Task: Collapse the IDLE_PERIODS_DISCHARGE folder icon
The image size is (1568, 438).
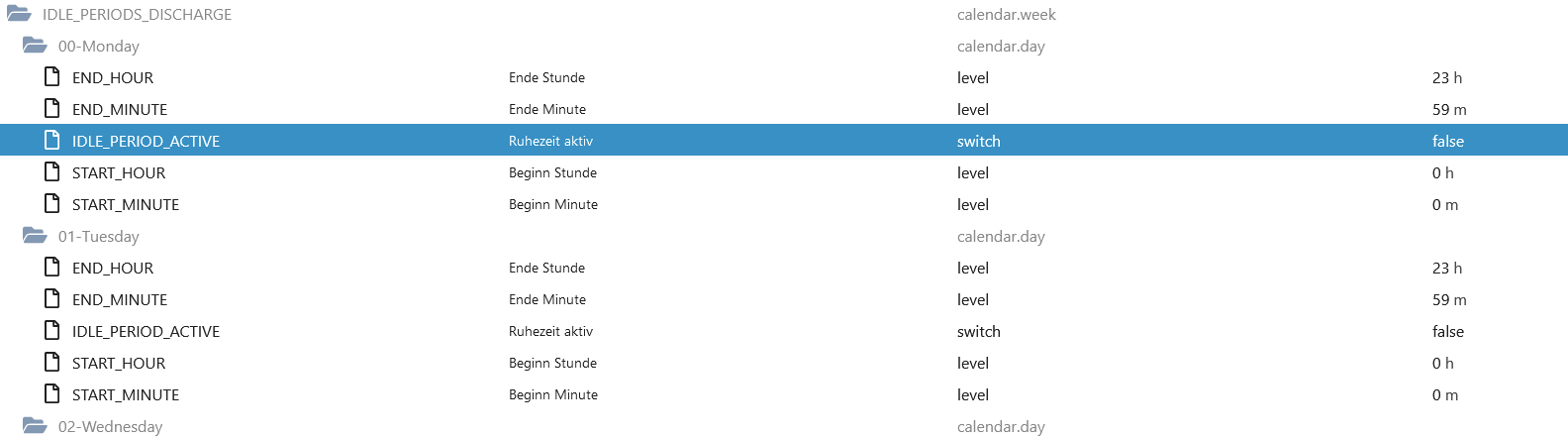Action: [x=19, y=14]
